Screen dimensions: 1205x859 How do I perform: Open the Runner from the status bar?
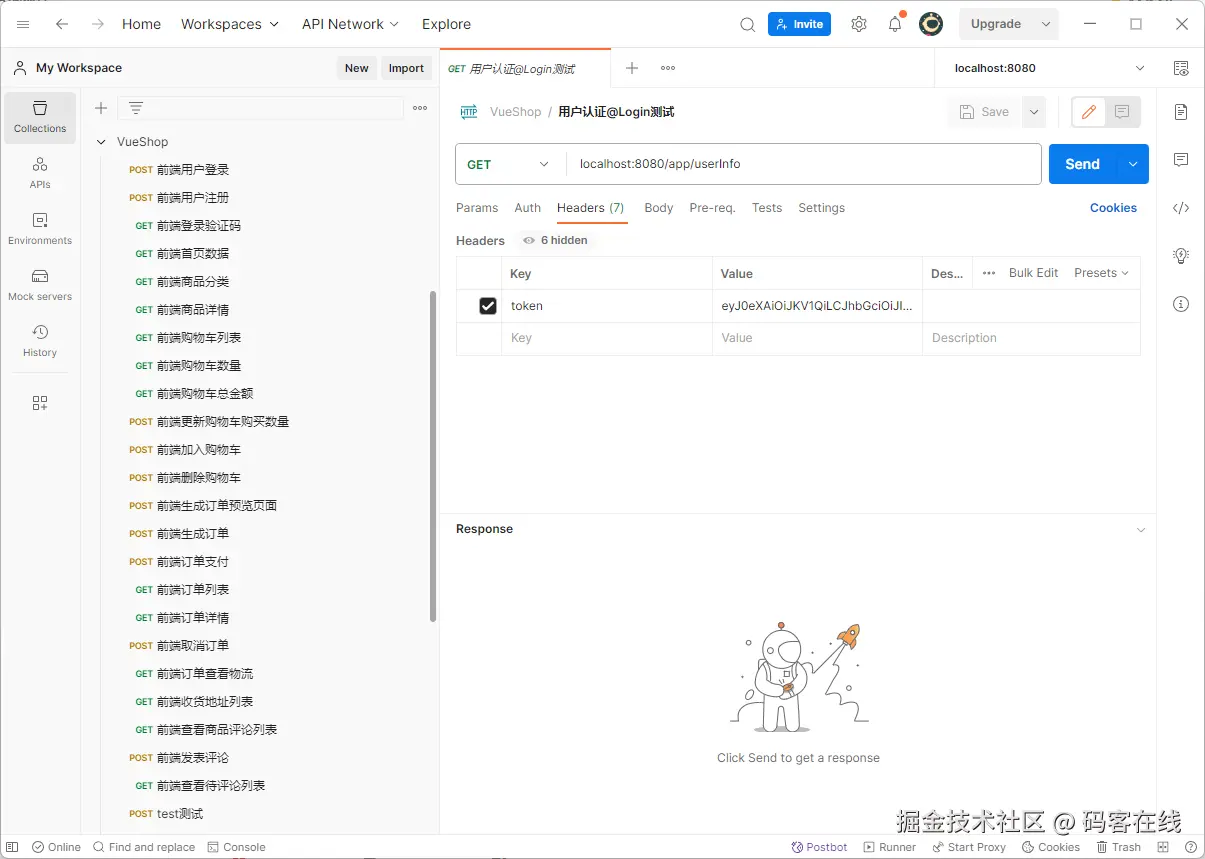(x=889, y=847)
